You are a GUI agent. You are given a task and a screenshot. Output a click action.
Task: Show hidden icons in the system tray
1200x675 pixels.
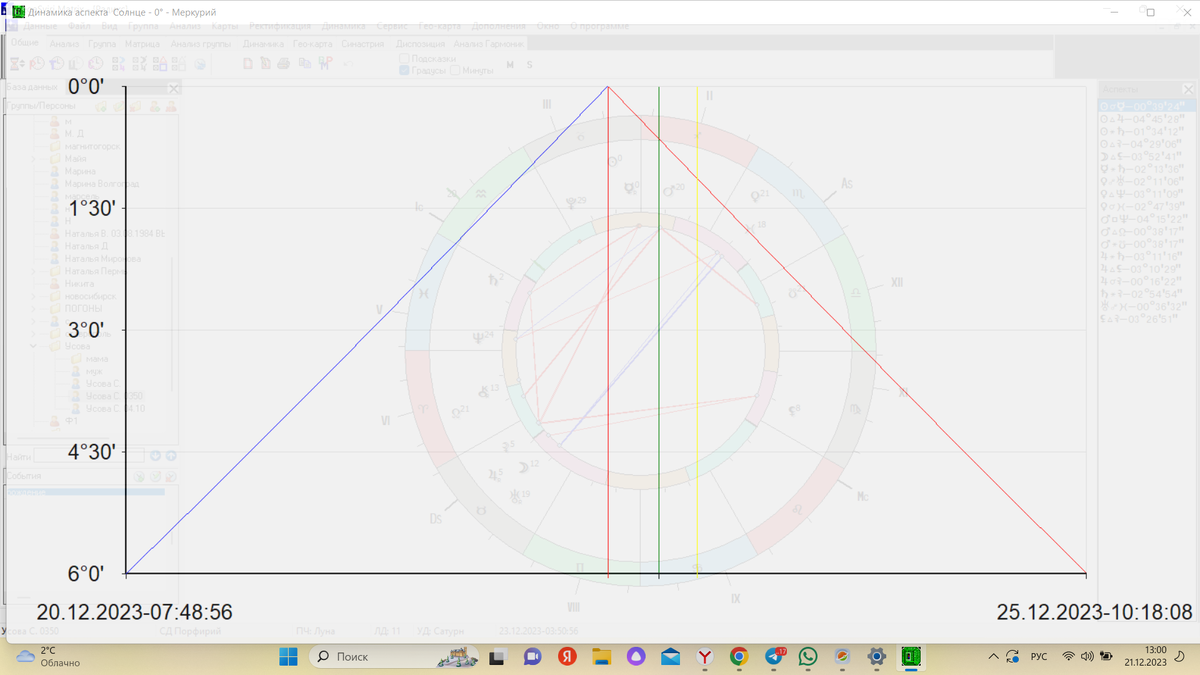point(993,656)
